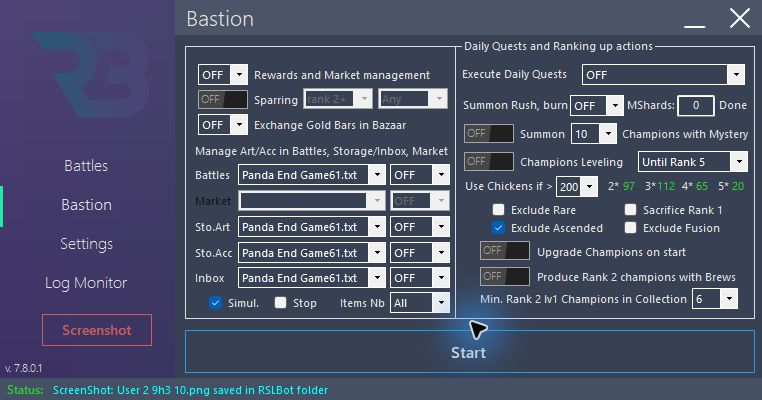Toggle Upgrade Champions on start switch

504,251
